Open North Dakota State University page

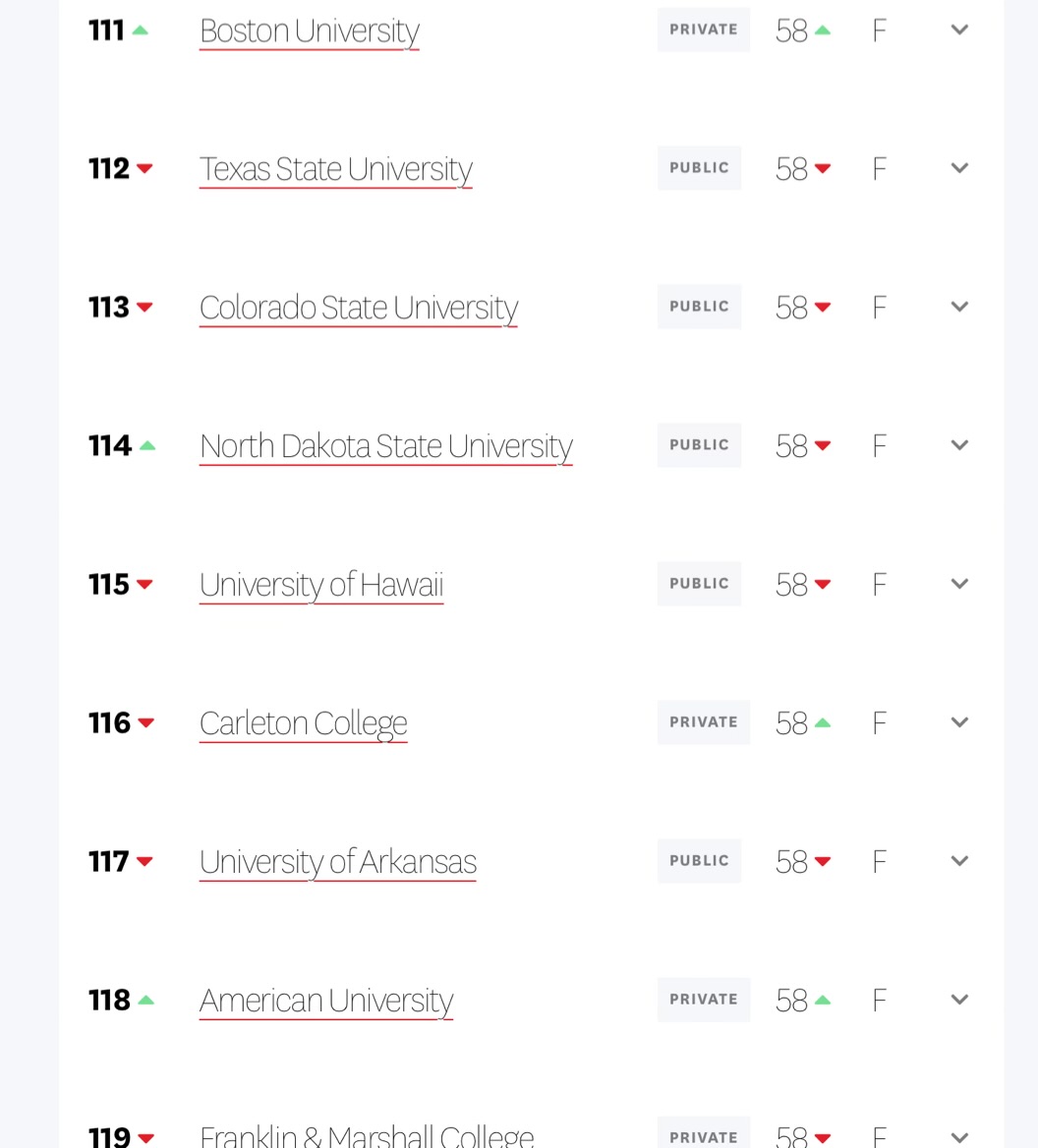[x=386, y=446]
